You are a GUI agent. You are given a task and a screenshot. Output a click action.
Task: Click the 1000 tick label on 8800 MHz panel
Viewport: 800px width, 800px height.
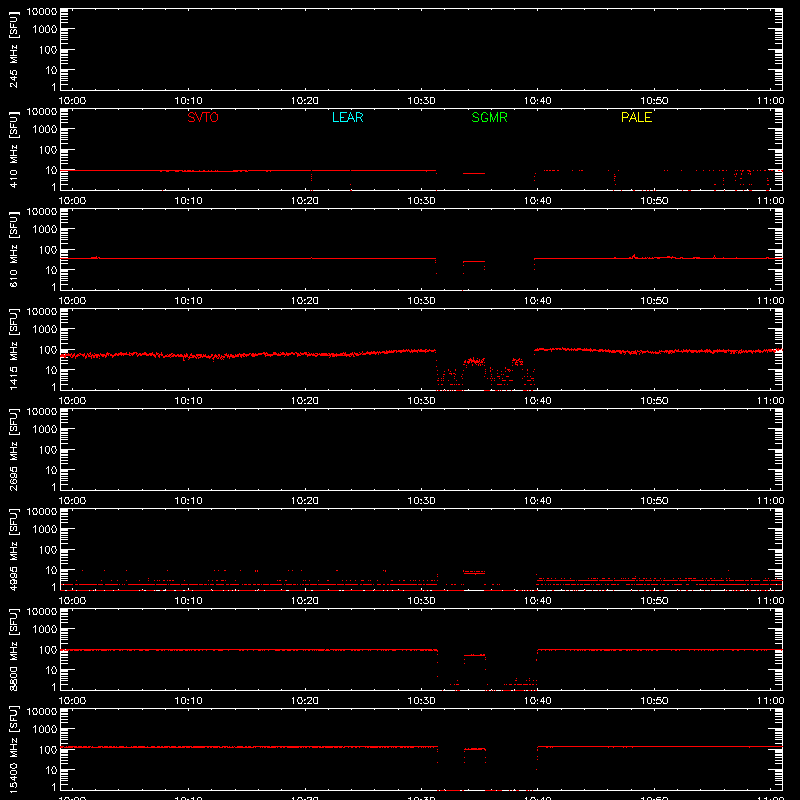[x=45, y=630]
